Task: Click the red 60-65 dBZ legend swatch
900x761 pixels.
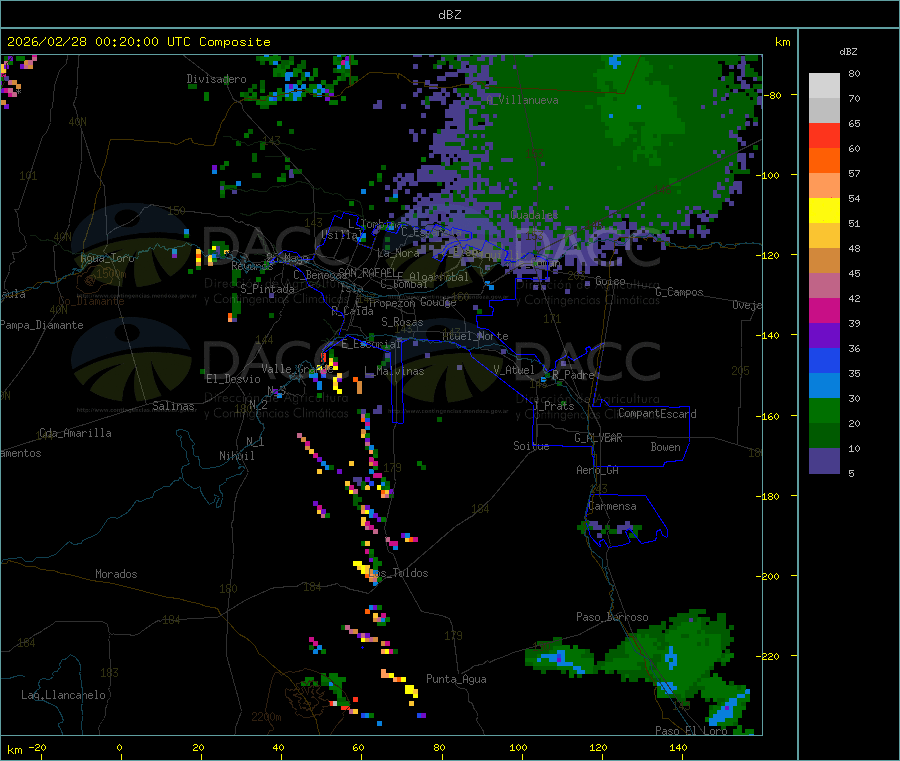Action: tap(824, 135)
